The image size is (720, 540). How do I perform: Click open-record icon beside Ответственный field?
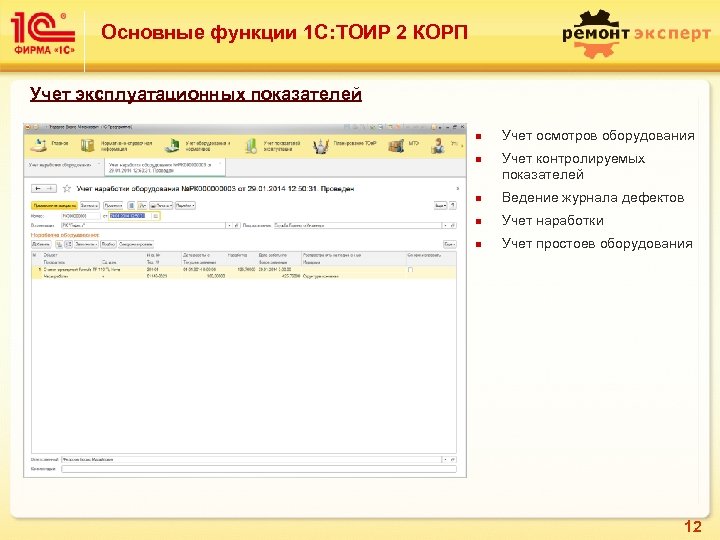click(453, 459)
